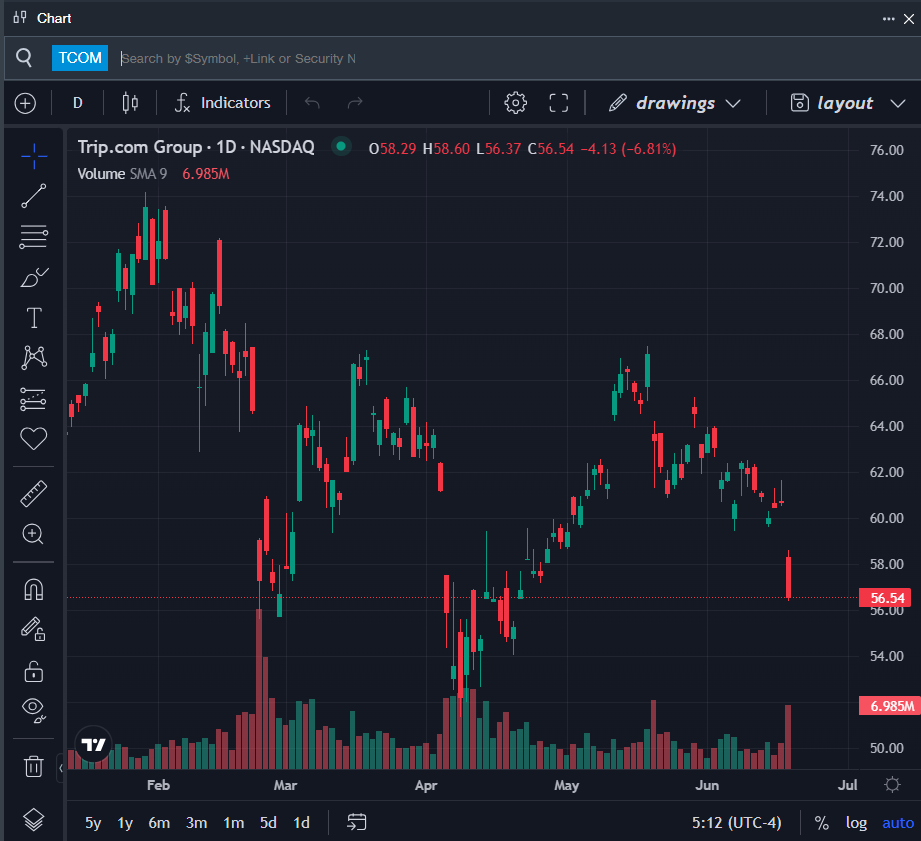The image size is (921, 841).
Task: Click the magnifier search icon
Action: point(24,58)
